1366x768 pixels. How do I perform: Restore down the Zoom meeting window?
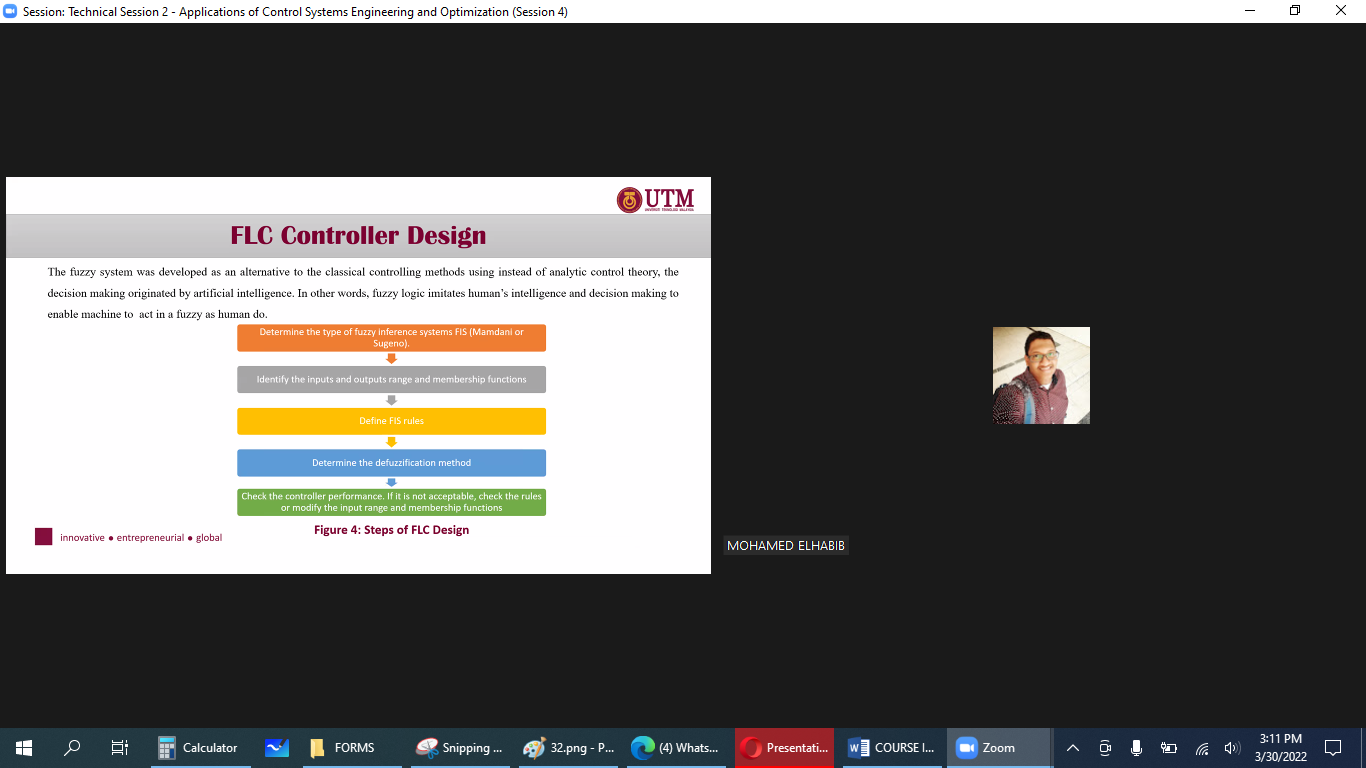click(x=1295, y=11)
